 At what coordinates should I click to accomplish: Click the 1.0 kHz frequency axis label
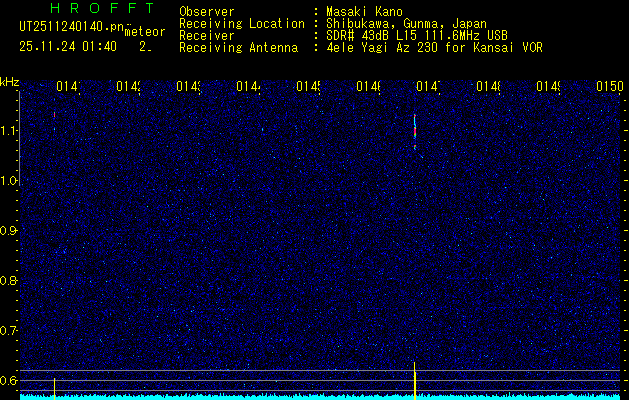(9, 181)
